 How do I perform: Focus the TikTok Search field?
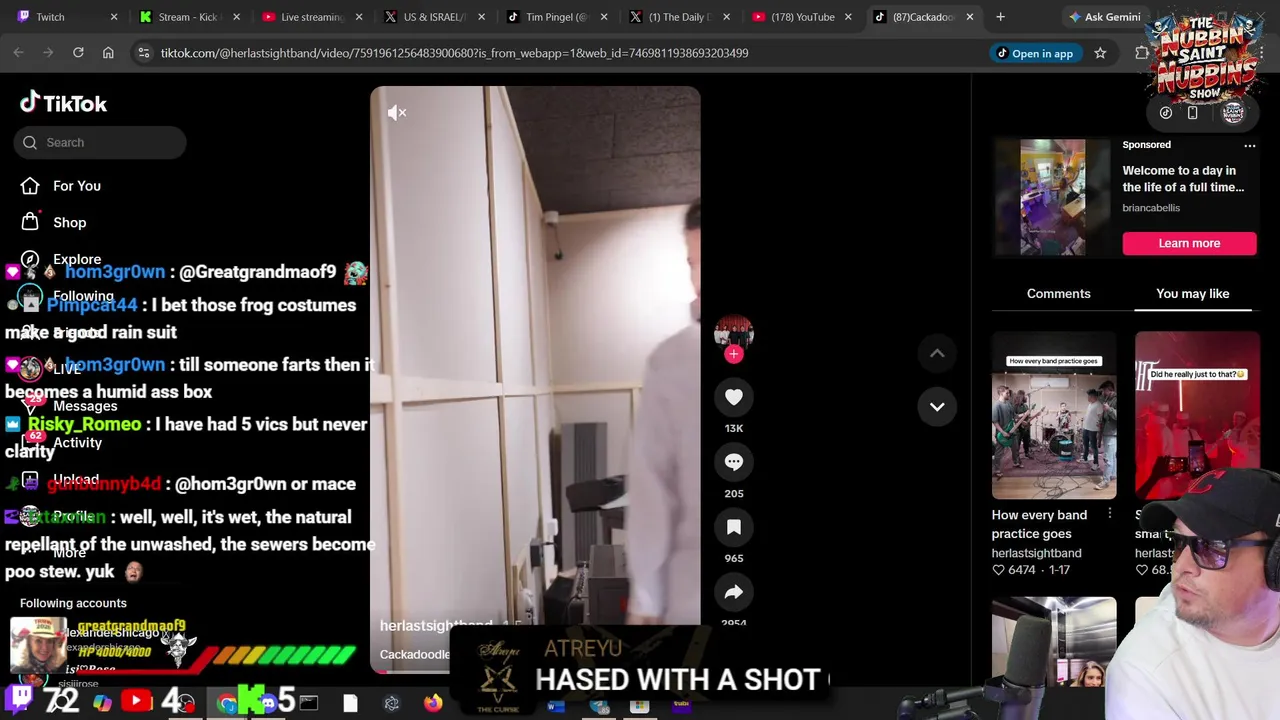[100, 142]
